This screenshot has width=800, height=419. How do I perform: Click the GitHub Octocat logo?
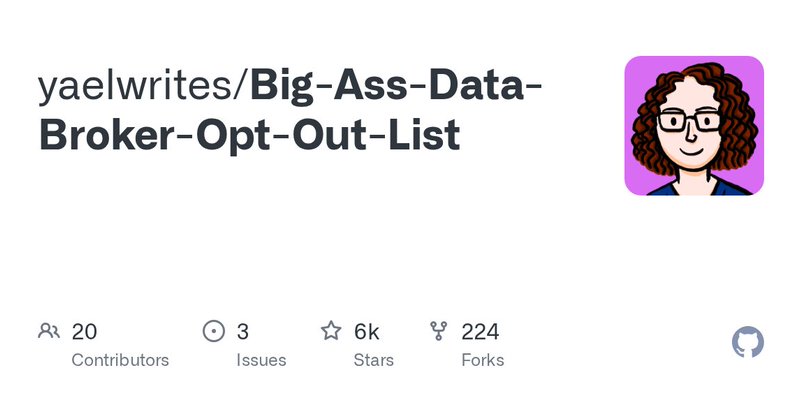point(748,343)
